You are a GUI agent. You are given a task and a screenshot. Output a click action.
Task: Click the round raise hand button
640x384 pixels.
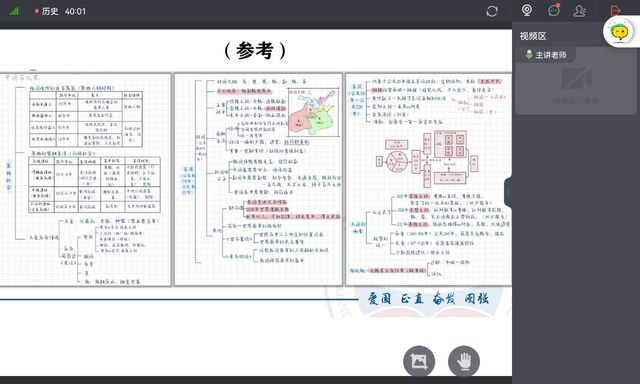pyautogui.click(x=464, y=361)
